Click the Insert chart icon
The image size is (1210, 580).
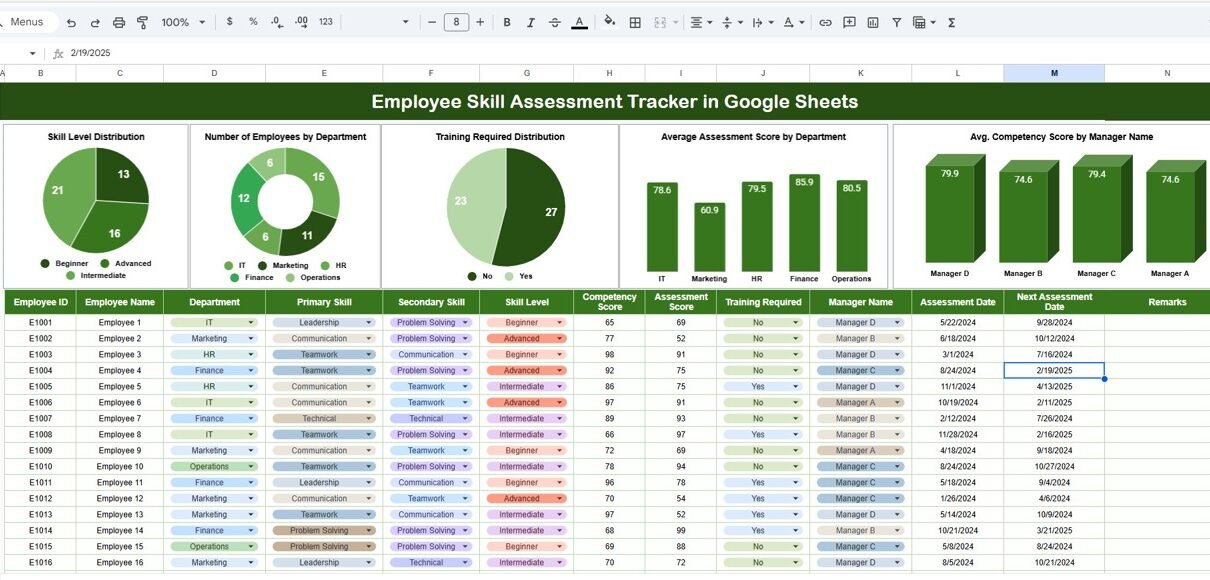tap(873, 22)
